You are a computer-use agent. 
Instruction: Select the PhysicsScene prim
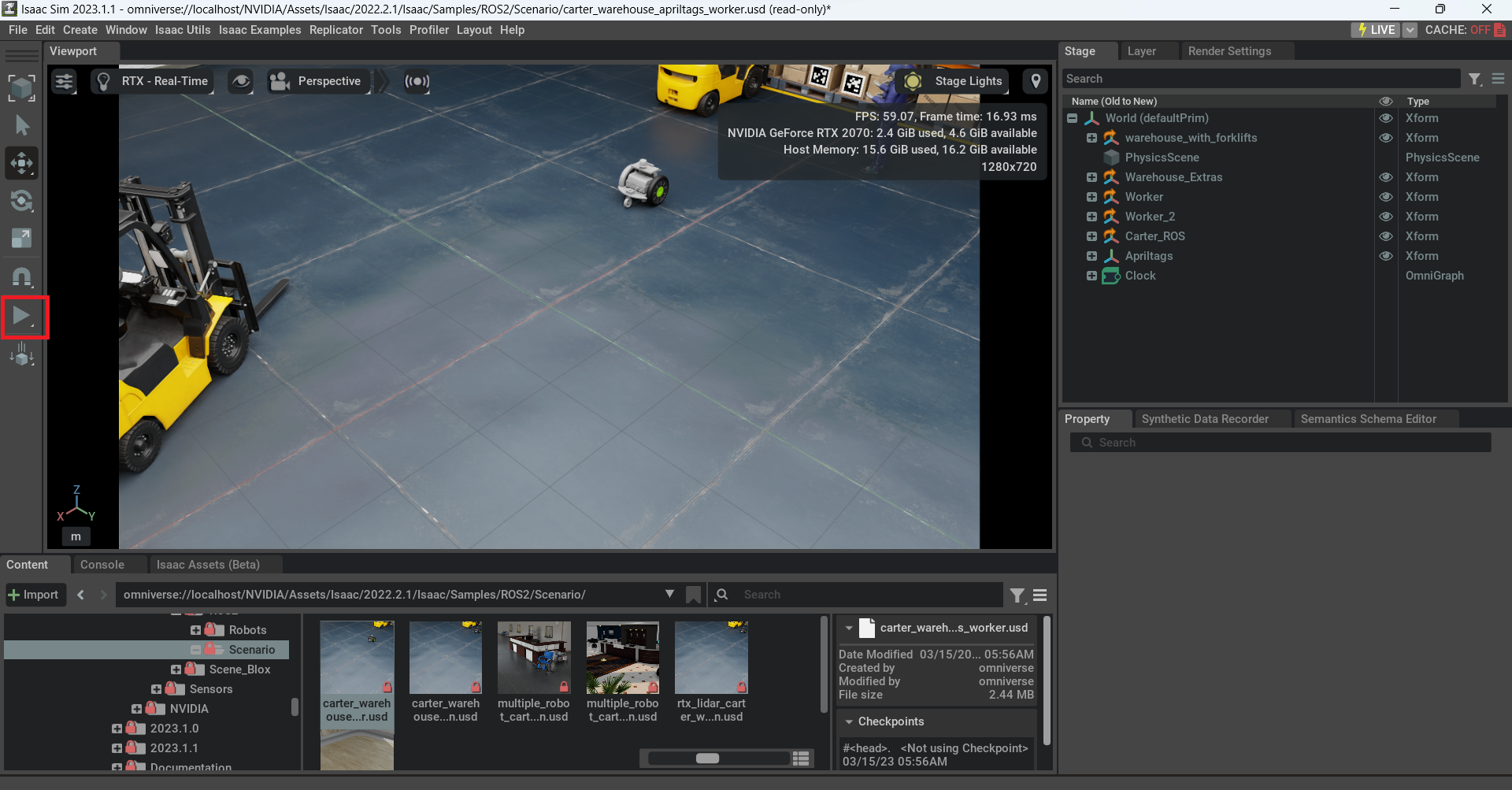click(x=1162, y=158)
